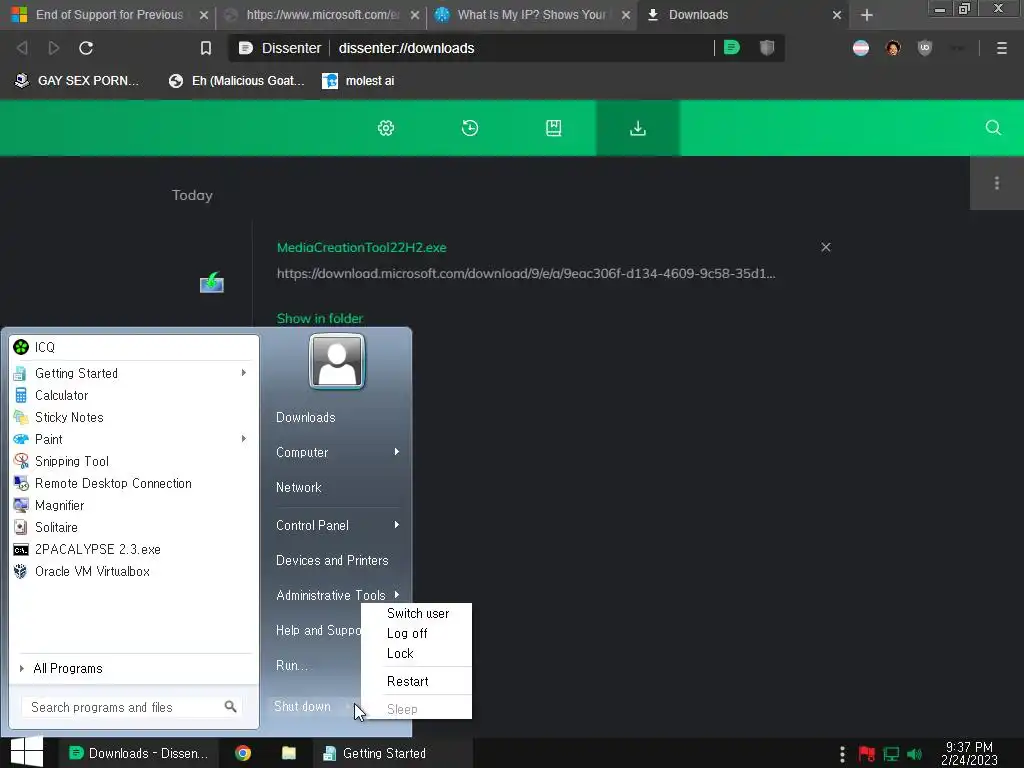Open the History clock icon
1024x768 pixels.
(470, 128)
